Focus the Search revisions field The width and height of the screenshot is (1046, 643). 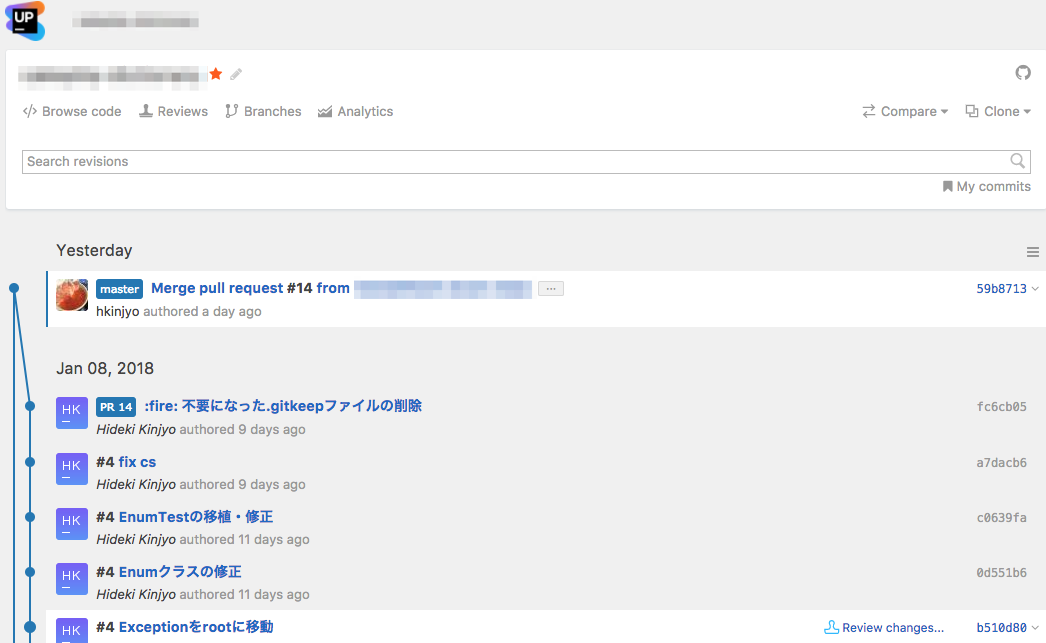526,161
